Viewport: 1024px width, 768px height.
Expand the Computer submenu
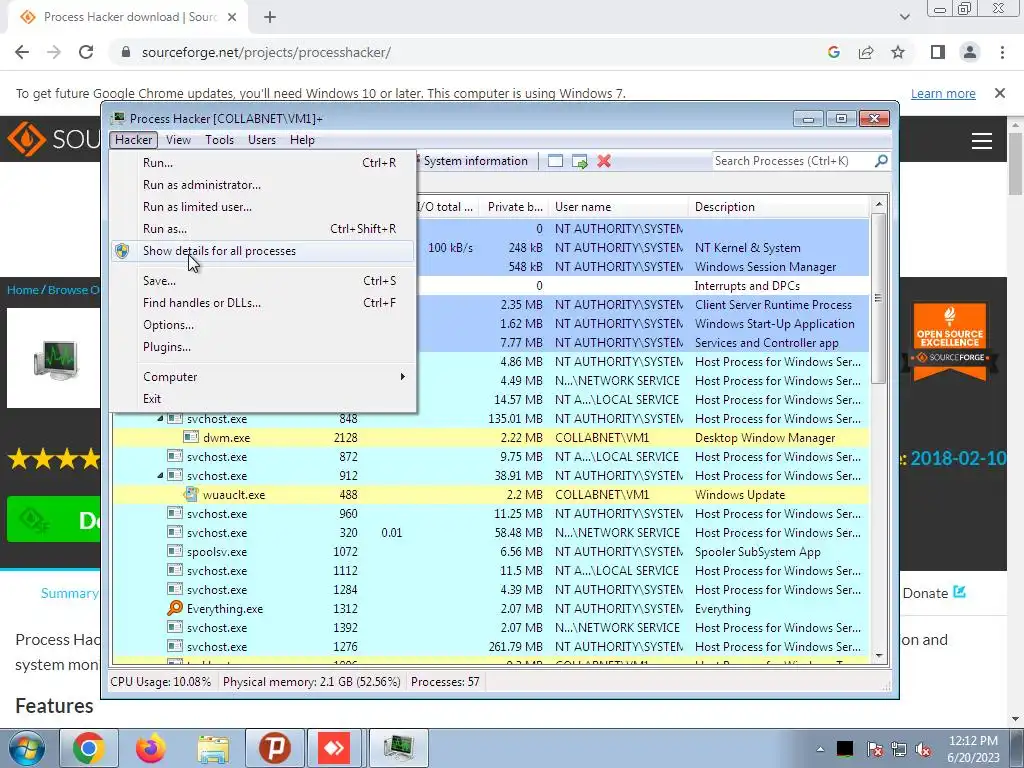click(263, 377)
